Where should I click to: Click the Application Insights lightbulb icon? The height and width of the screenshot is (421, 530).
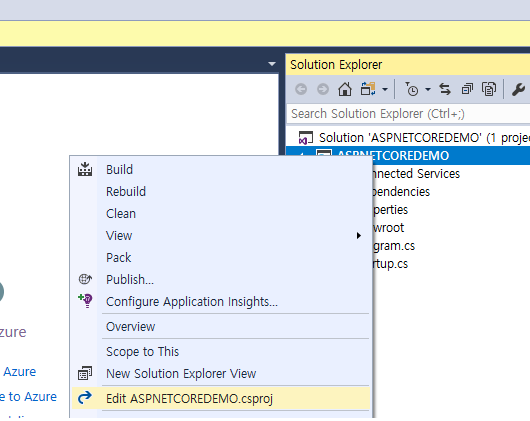click(x=85, y=300)
